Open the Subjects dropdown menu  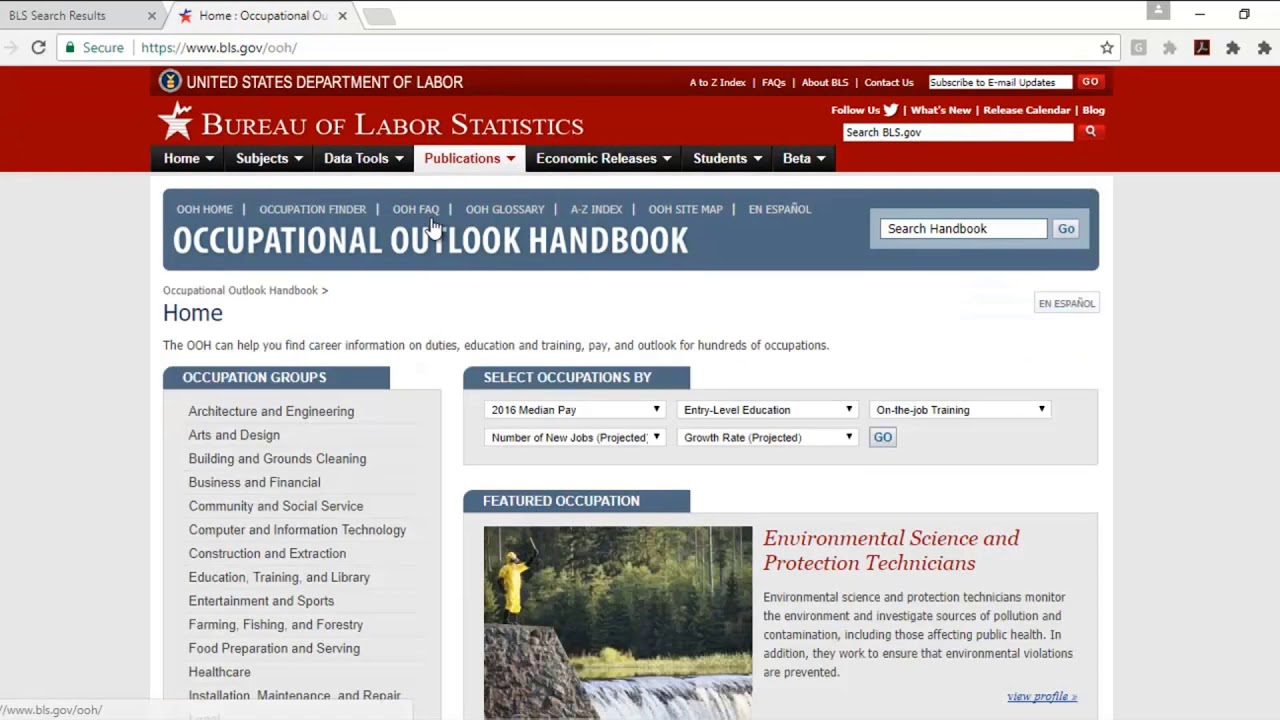click(269, 158)
